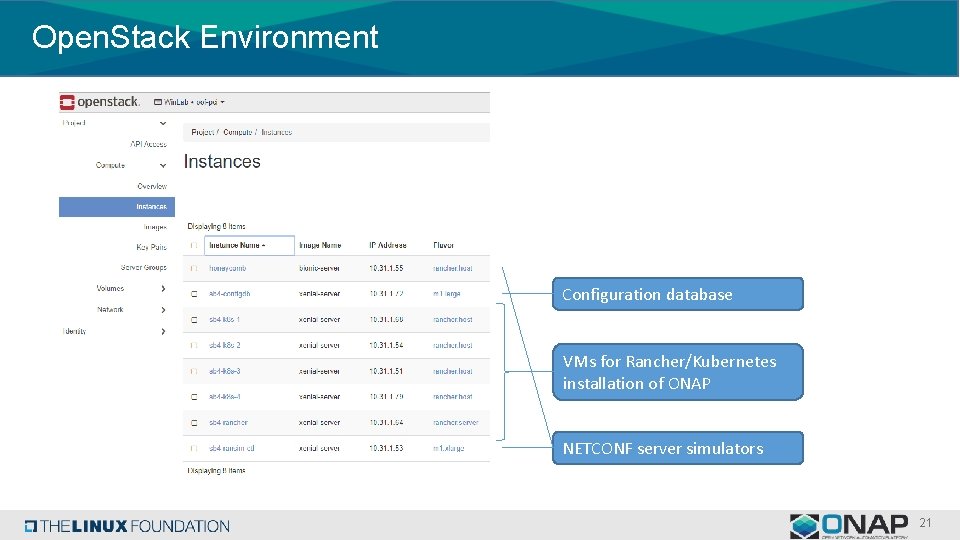
Task: Expand the Volumes sidebar section
Action: tap(163, 288)
